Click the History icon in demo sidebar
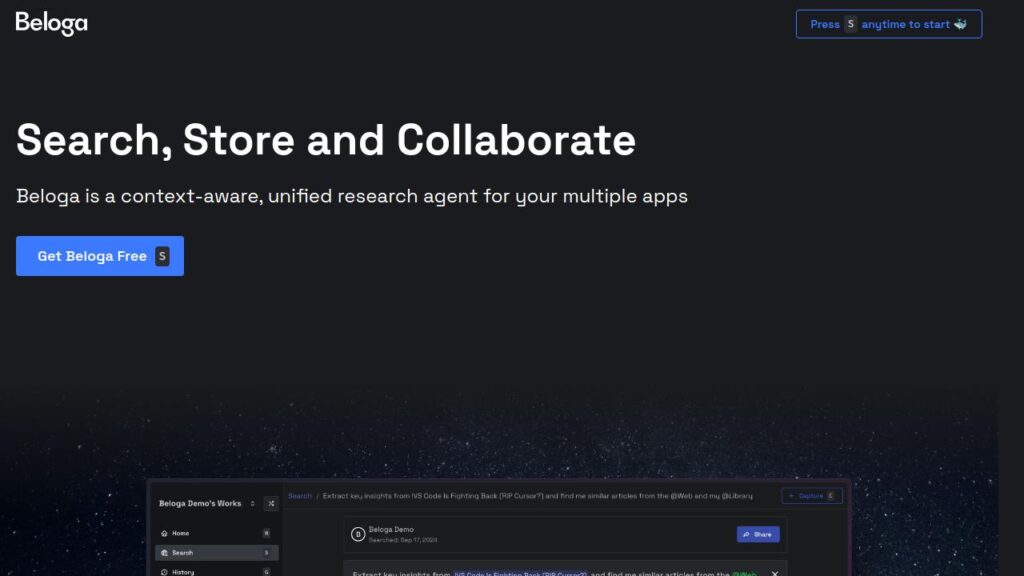 164,572
